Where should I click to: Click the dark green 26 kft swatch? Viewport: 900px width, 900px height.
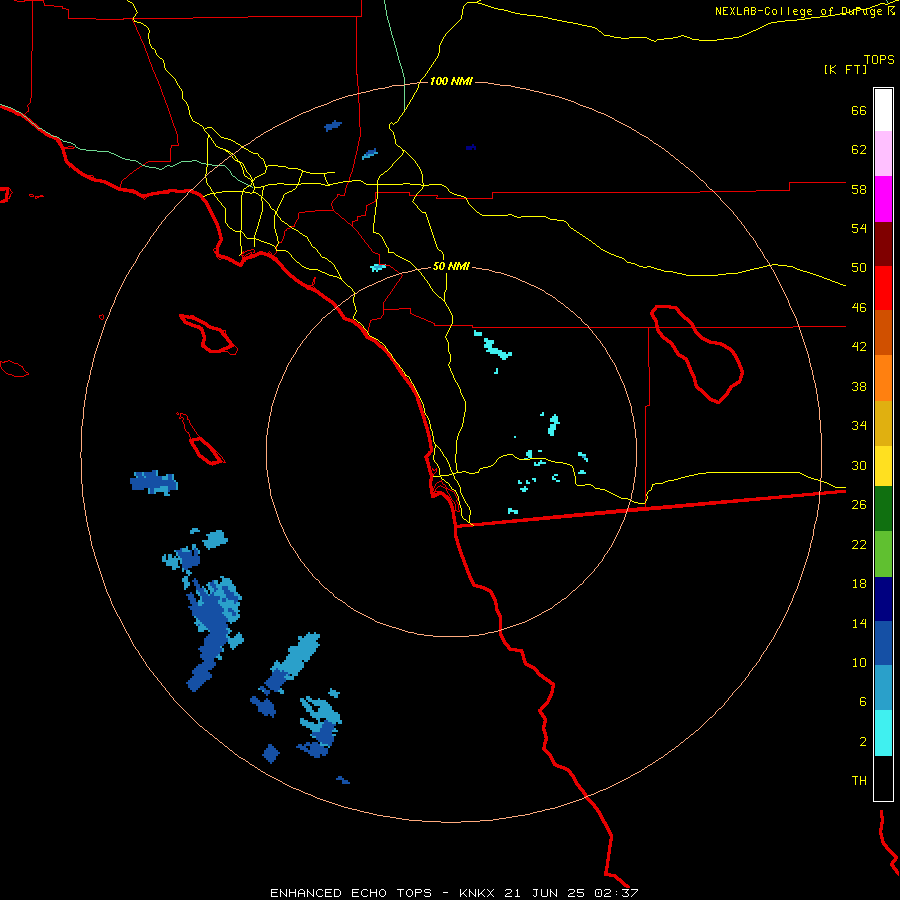pos(883,509)
